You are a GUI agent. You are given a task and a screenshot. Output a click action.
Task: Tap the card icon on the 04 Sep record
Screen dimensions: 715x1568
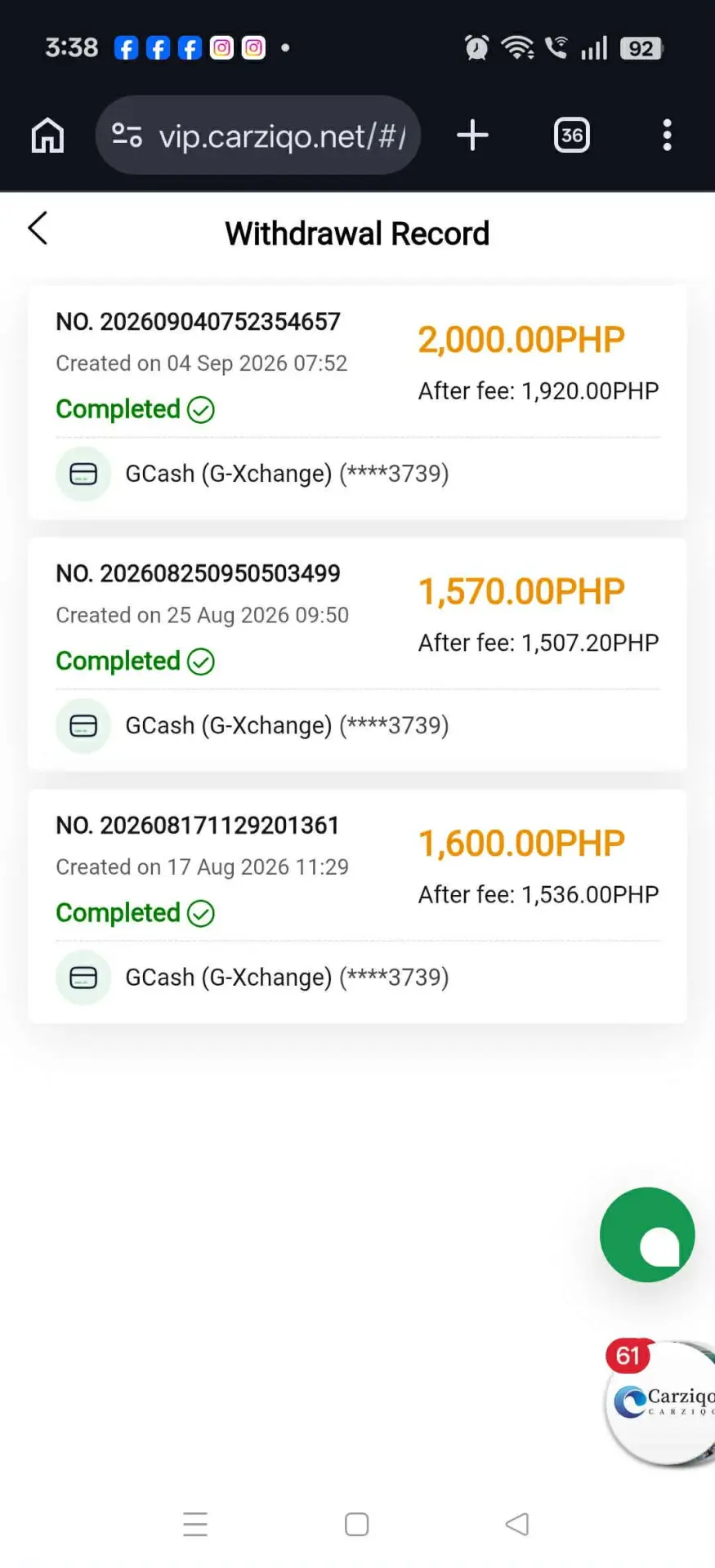[x=83, y=474]
